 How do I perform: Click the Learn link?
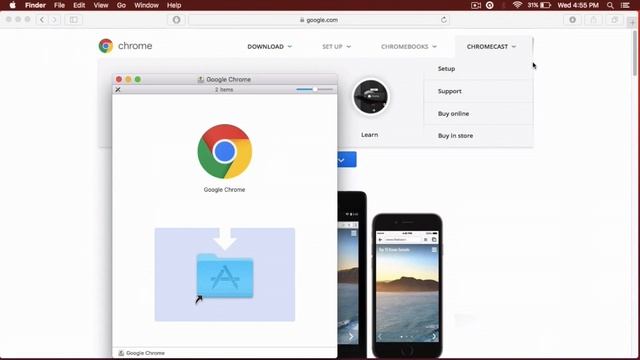click(x=369, y=135)
